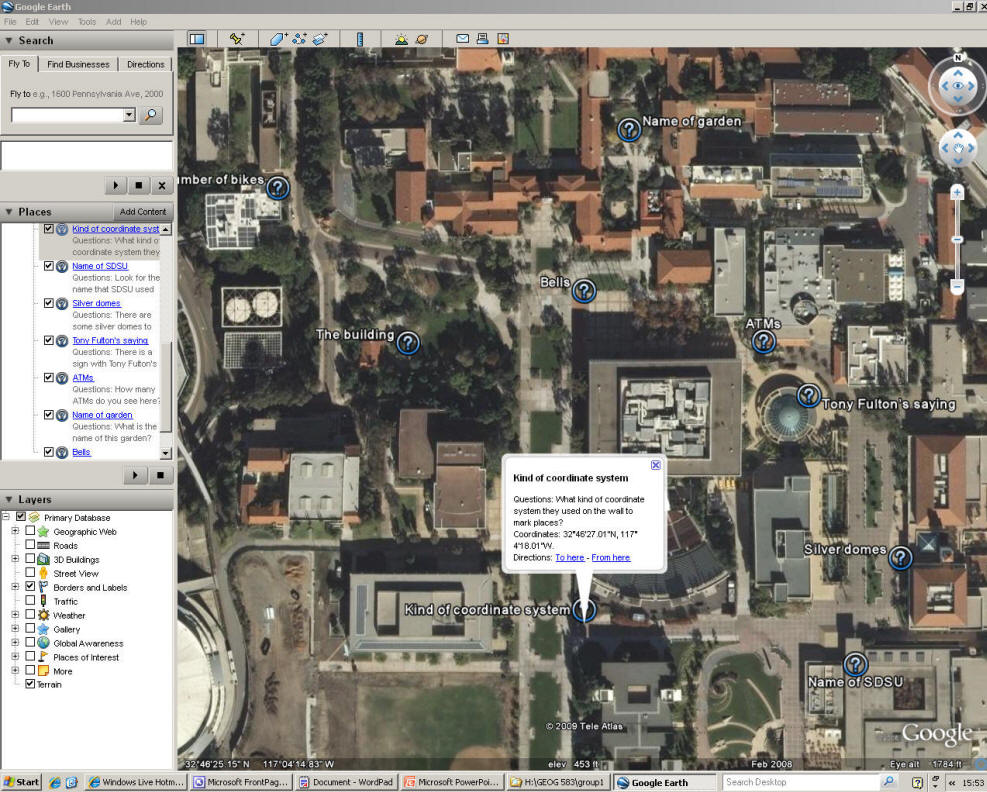987x792 pixels.
Task: Uncheck the Name of SDSU checkbox
Action: coord(48,266)
